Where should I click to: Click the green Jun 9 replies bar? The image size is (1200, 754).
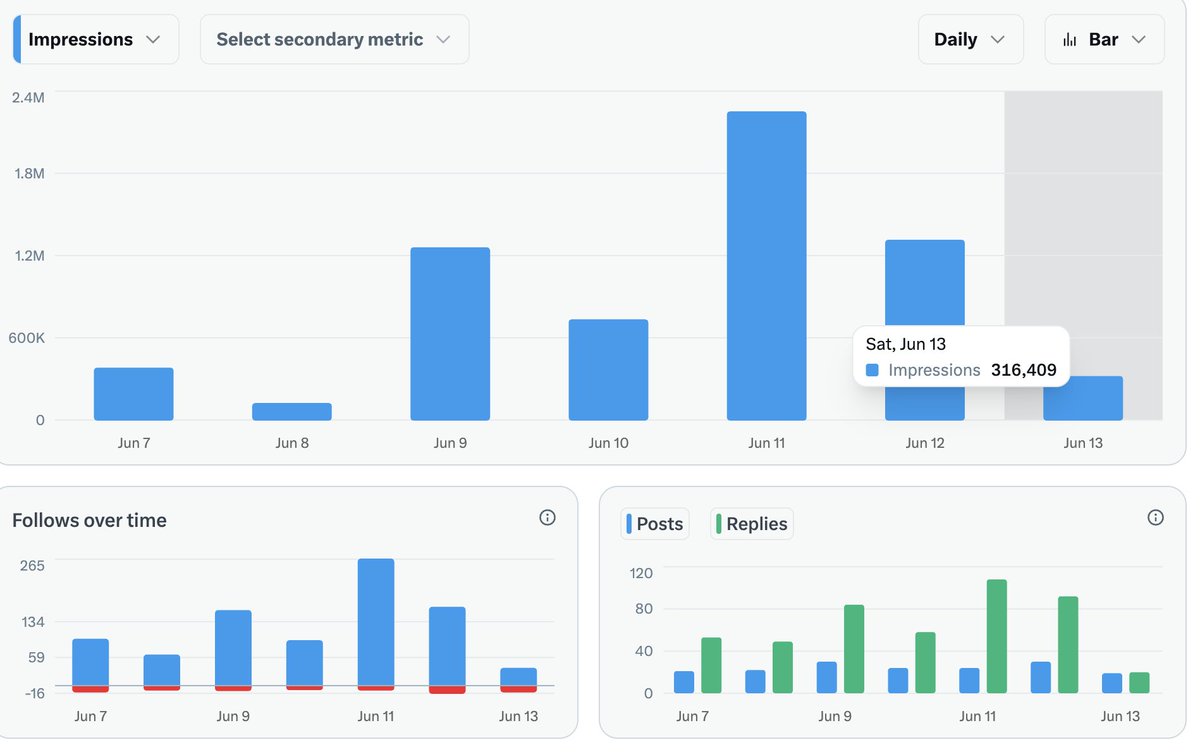[x=854, y=649]
